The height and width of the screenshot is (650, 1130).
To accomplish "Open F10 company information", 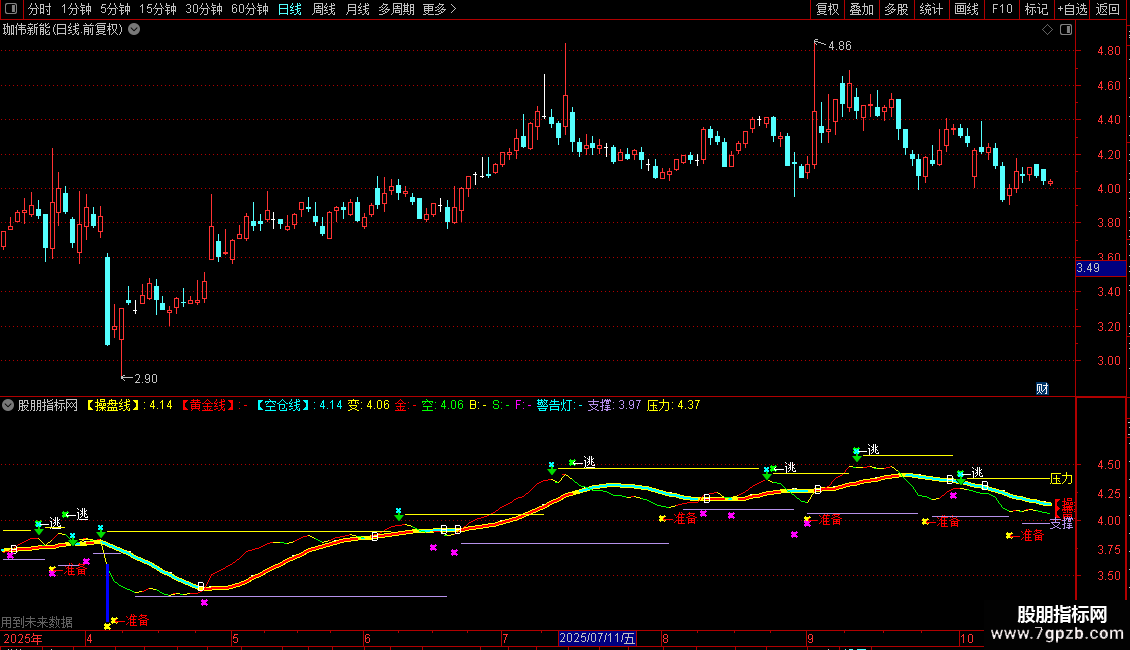I will tap(1002, 9).
